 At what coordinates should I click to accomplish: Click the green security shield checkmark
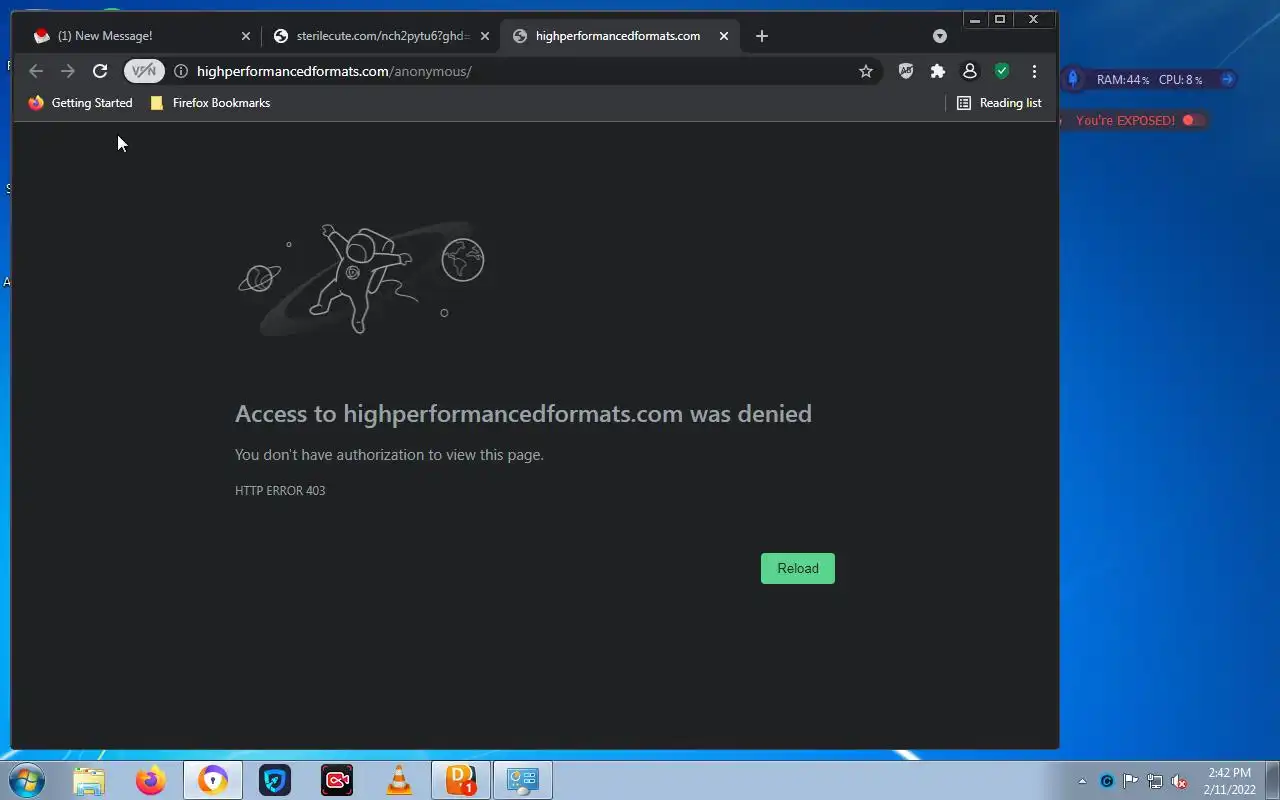pos(1002,71)
